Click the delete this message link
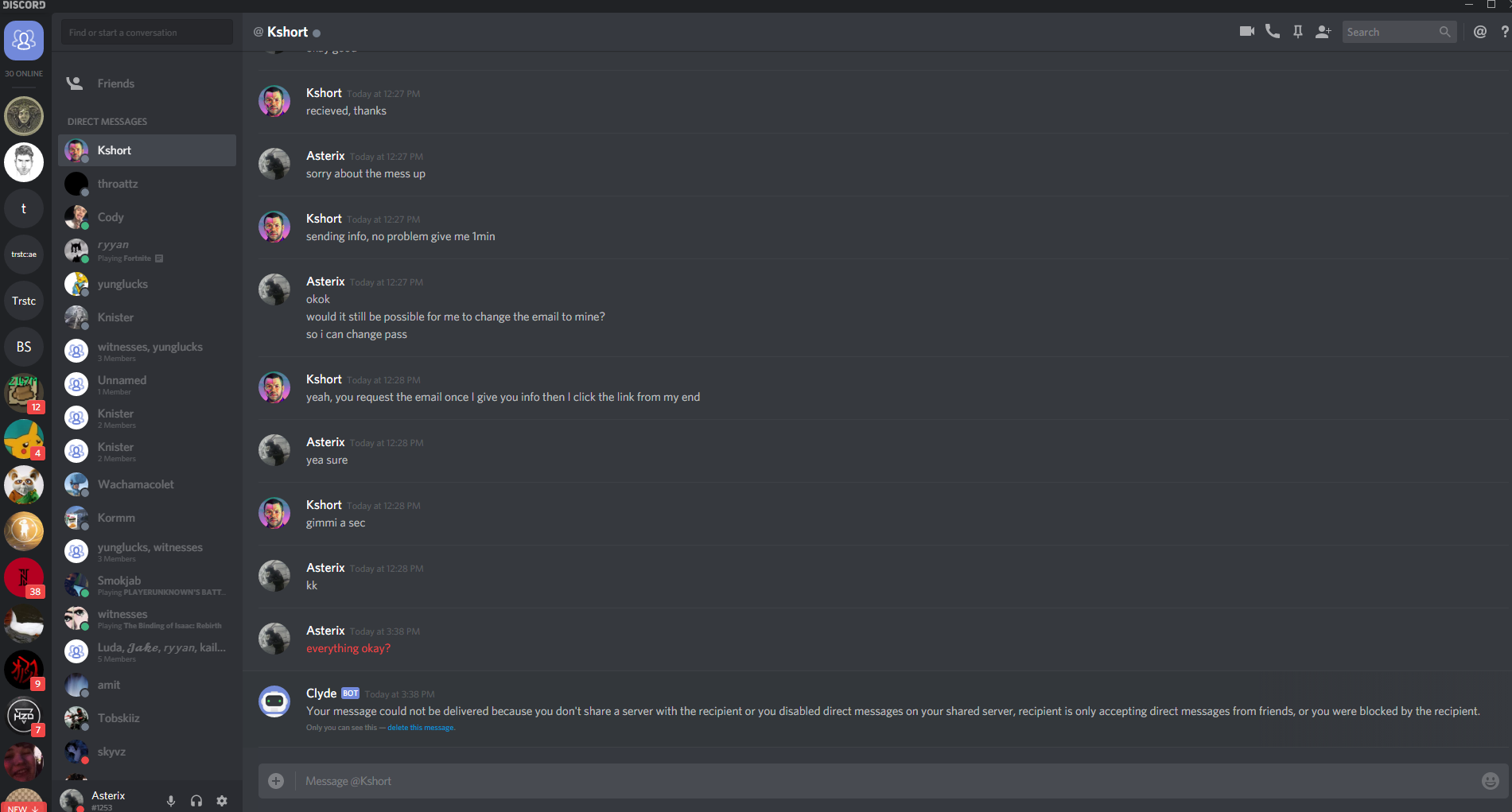Image resolution: width=1512 pixels, height=812 pixels. (421, 728)
